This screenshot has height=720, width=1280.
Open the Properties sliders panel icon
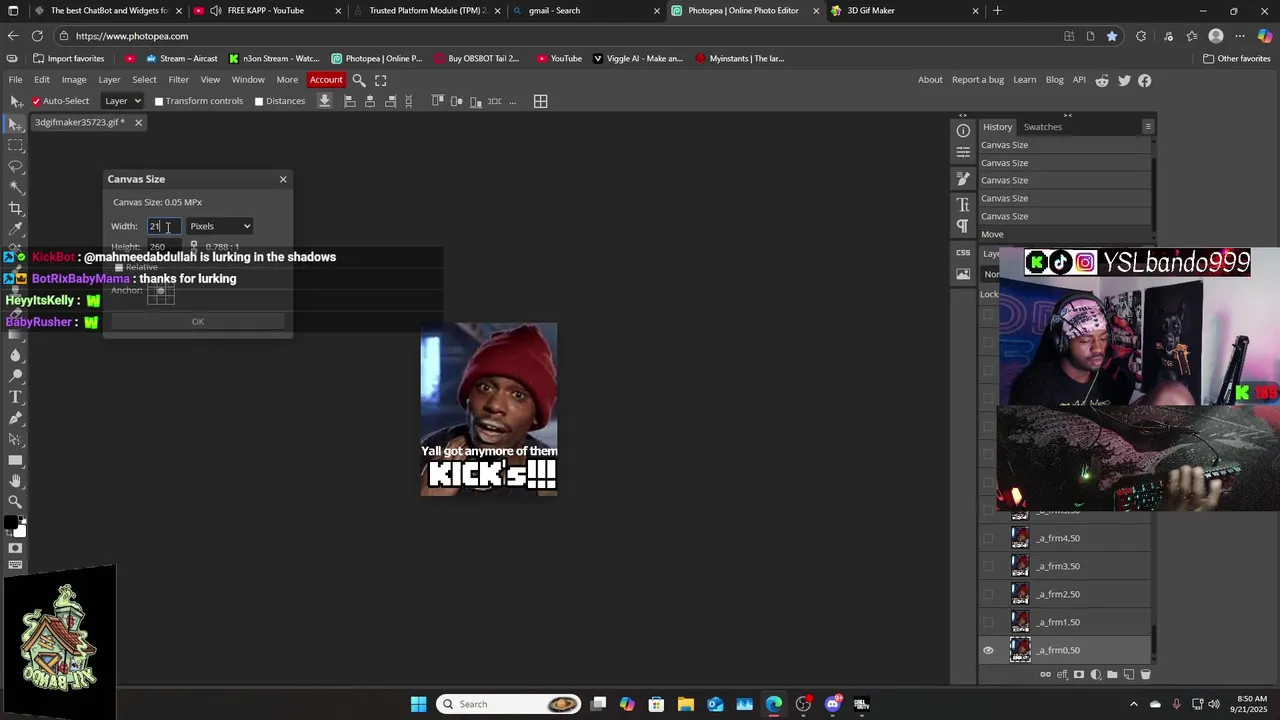click(963, 152)
